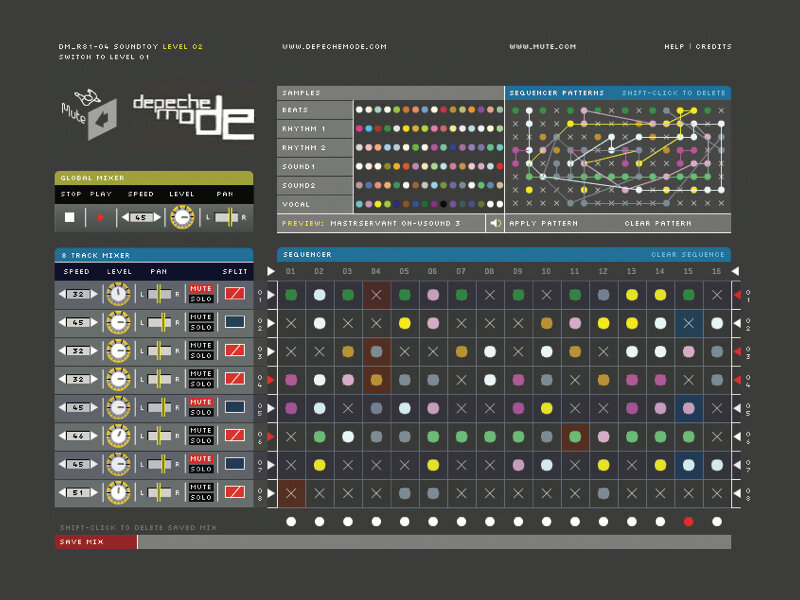800x600 pixels.
Task: Increase global speed with right arrow
Action: click(x=157, y=217)
